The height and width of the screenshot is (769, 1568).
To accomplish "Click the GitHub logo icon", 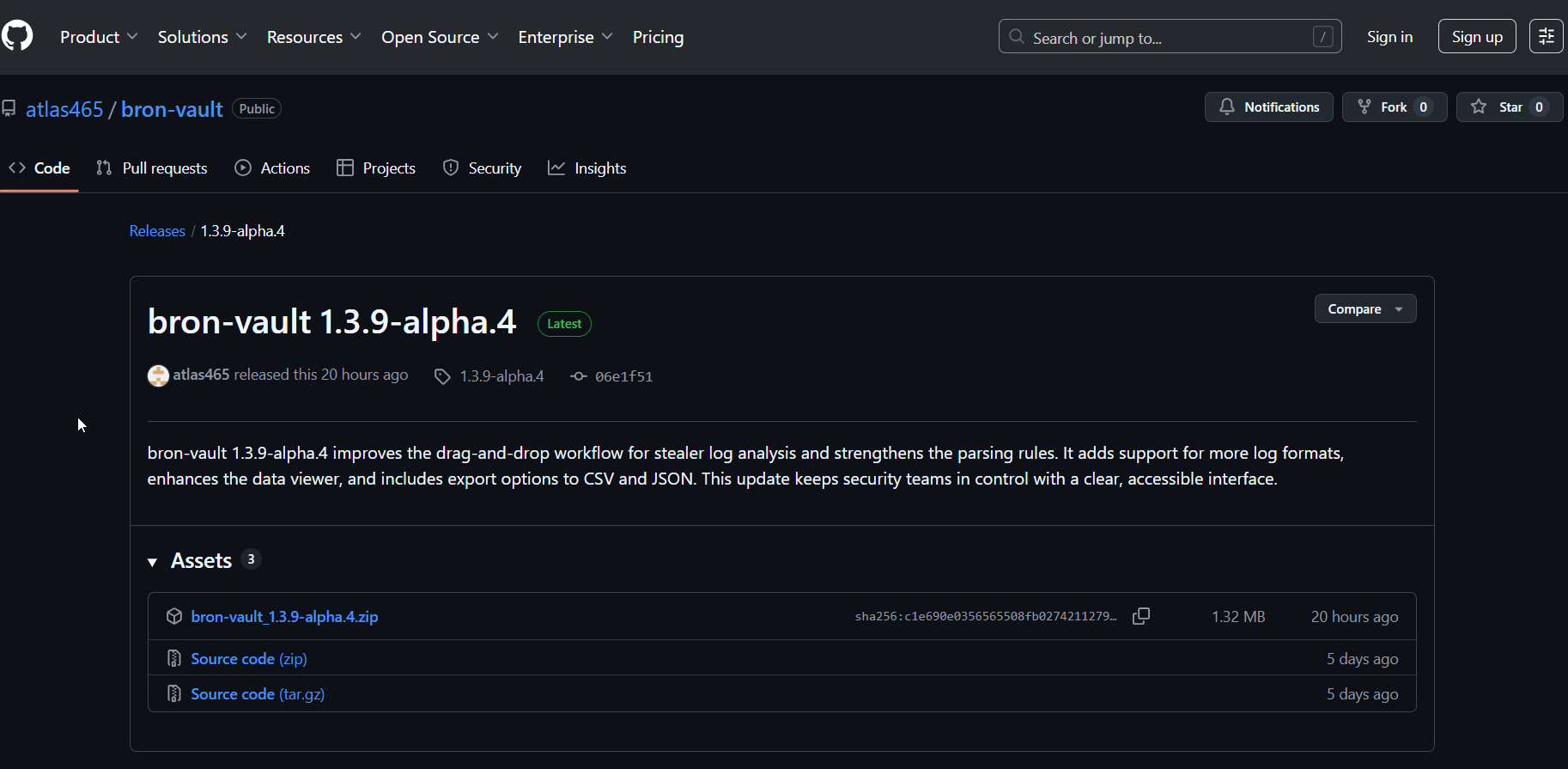I will [17, 36].
